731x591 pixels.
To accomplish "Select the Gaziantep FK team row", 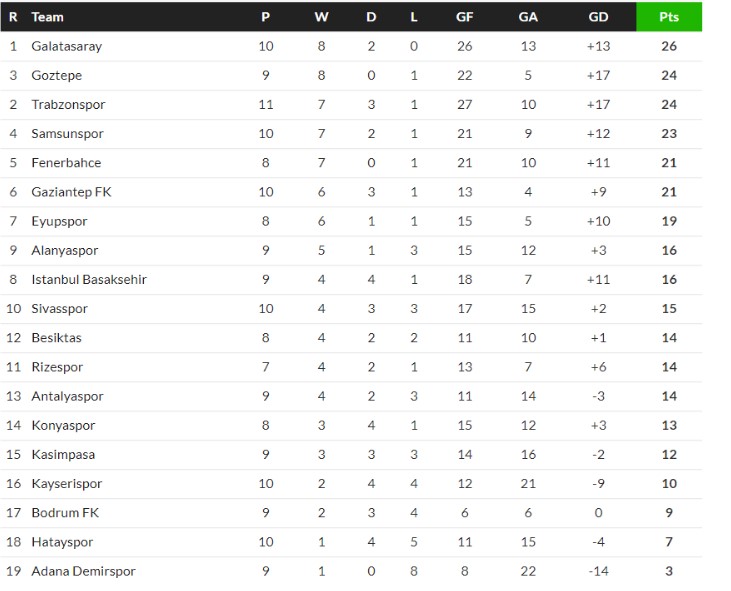I will [x=351, y=192].
